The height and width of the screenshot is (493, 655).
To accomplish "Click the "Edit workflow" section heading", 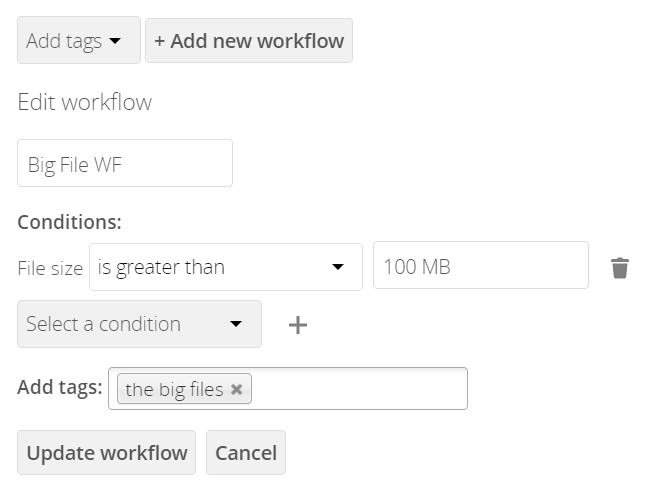I will coord(85,102).
